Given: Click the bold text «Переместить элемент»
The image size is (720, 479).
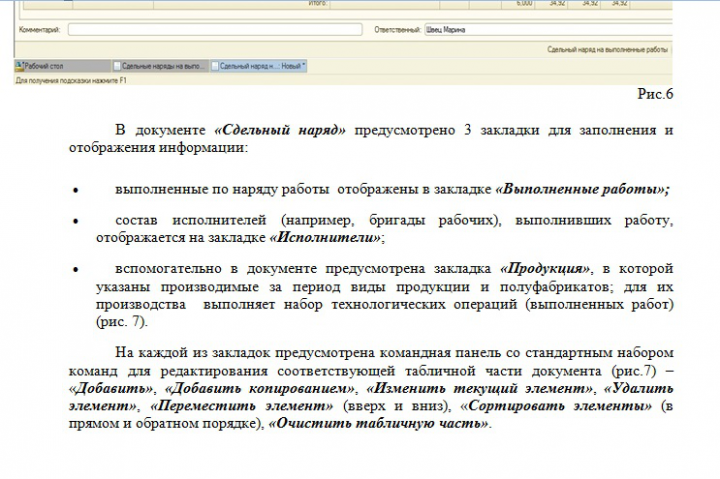Looking at the screenshot, I should 242,406.
